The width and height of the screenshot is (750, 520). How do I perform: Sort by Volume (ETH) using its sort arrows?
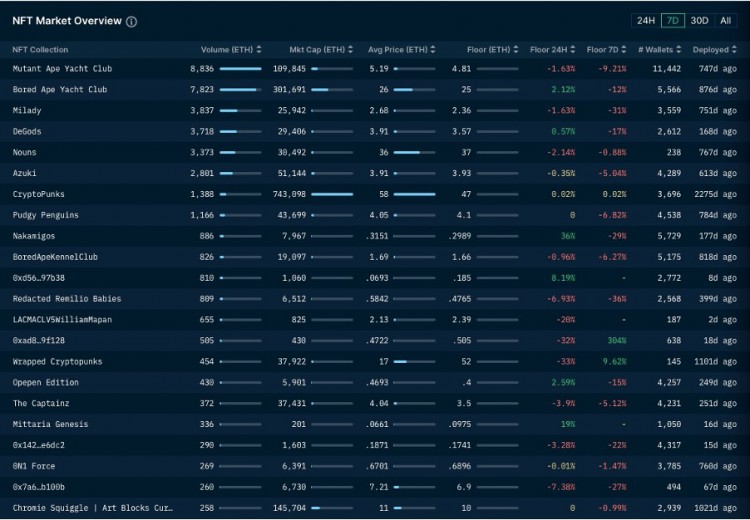coord(259,49)
